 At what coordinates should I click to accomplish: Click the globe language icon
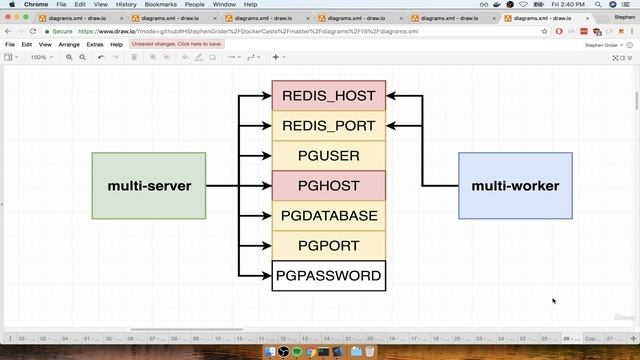tap(630, 45)
